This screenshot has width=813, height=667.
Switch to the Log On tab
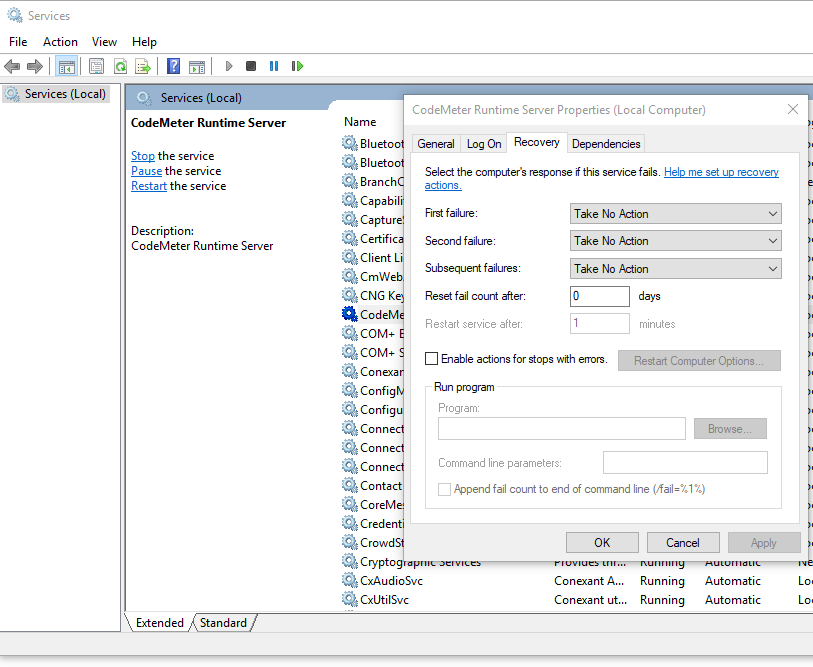pyautogui.click(x=484, y=144)
